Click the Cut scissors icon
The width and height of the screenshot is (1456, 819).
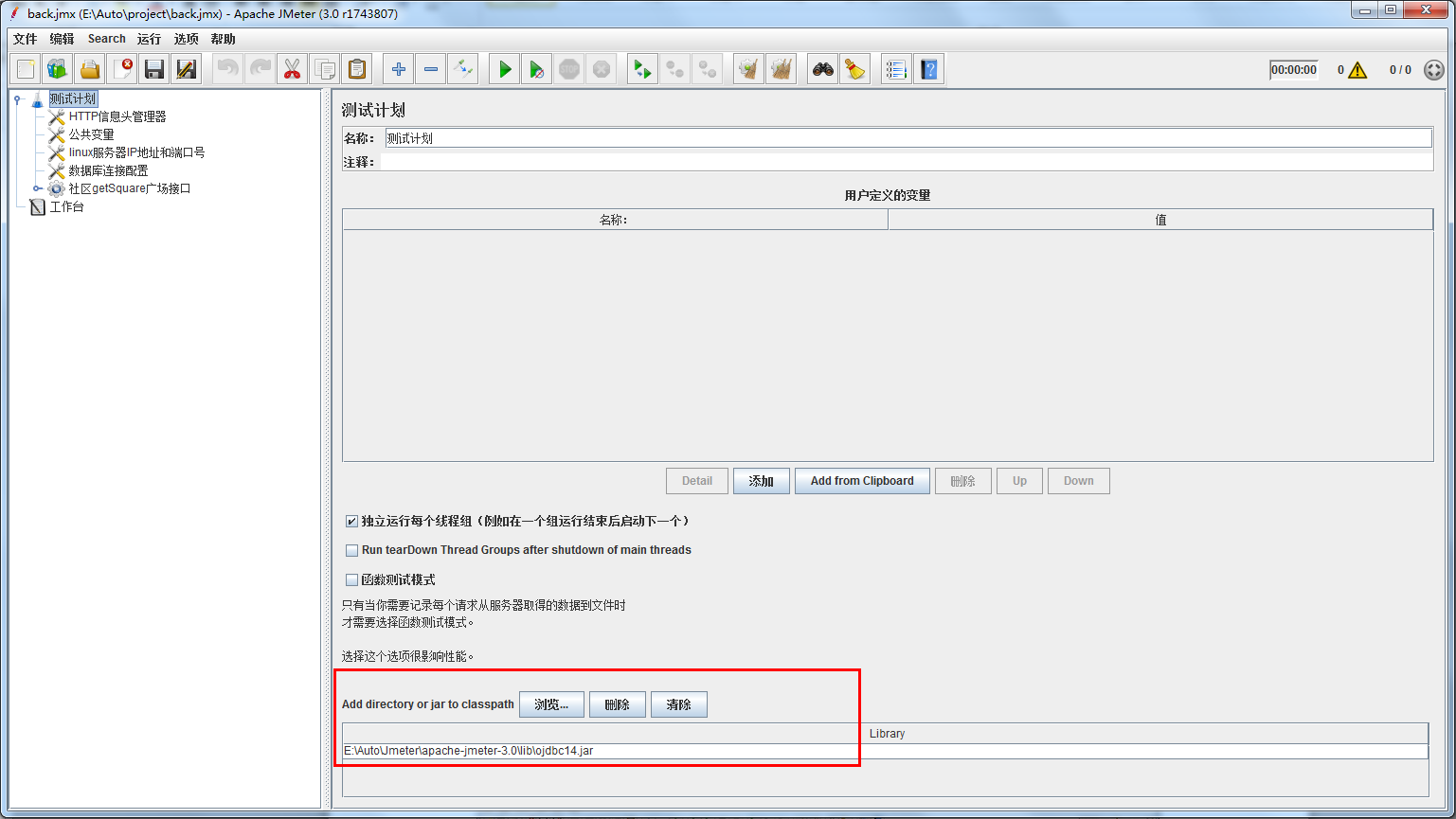[x=292, y=69]
